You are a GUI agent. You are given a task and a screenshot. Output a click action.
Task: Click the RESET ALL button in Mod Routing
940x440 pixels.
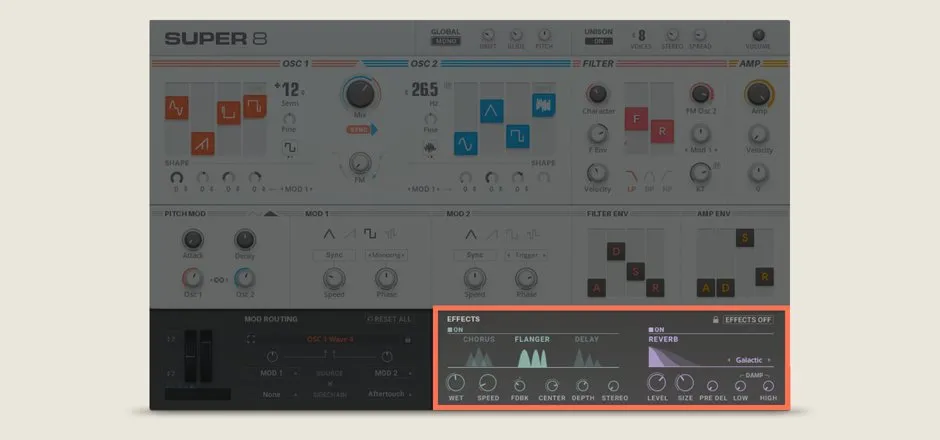coord(389,320)
